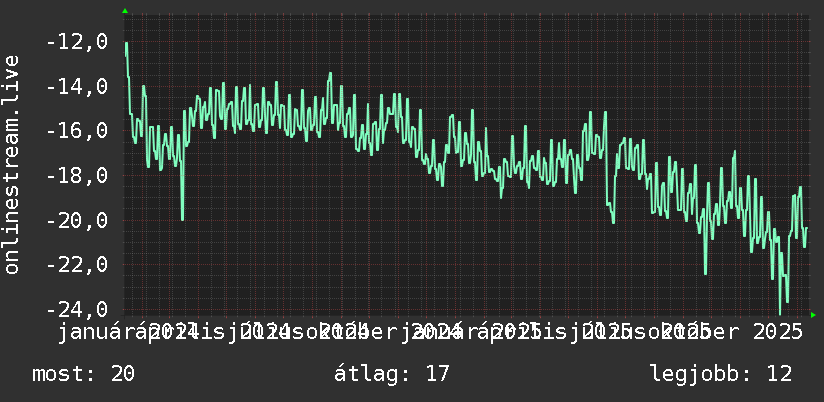This screenshot has width=824, height=402.
Task: Click the -16,0 axis label
Action: coord(77,131)
